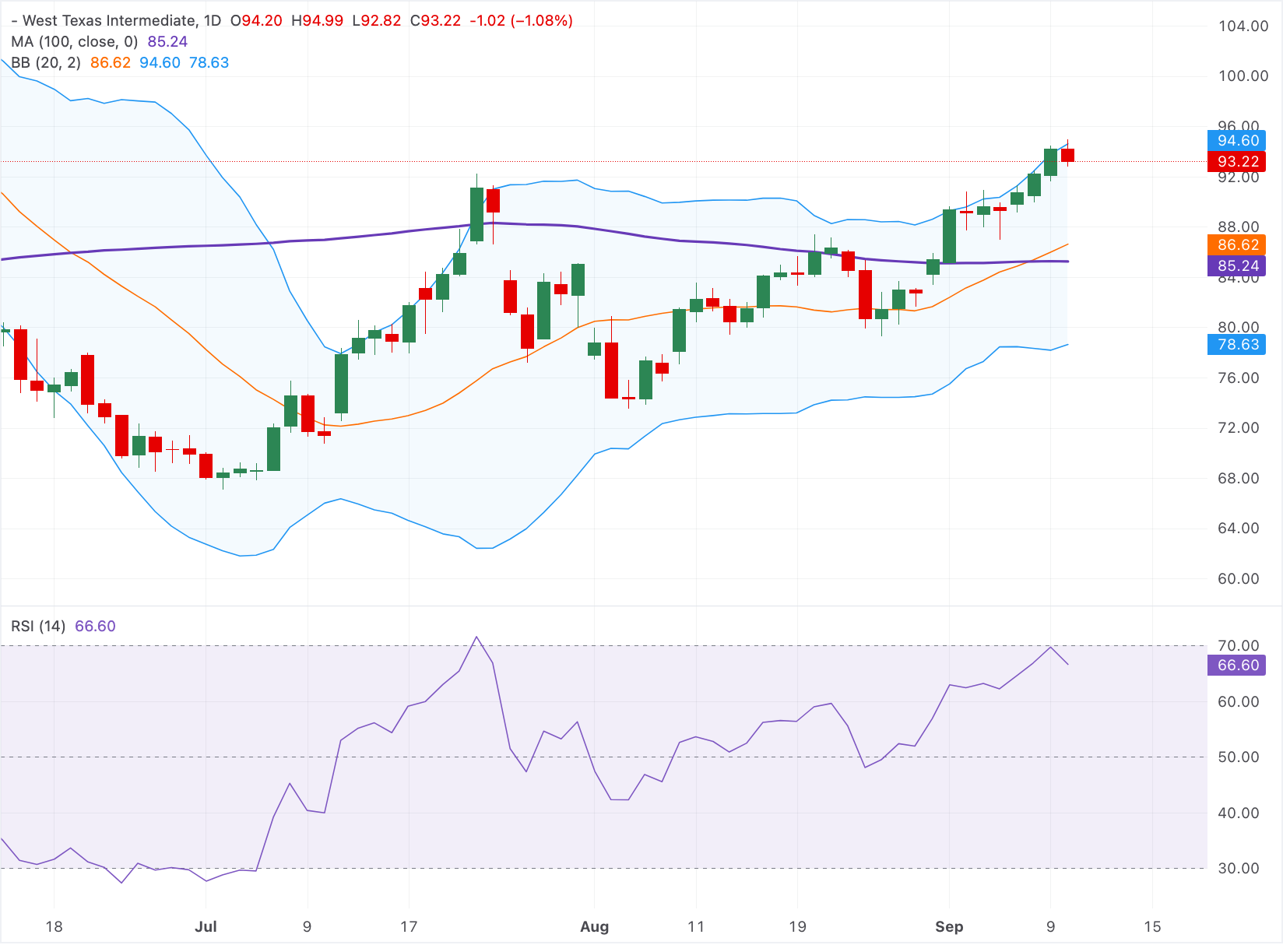Click the RSI (14) indicator legend
This screenshot has width=1283, height=952.
click(38, 627)
